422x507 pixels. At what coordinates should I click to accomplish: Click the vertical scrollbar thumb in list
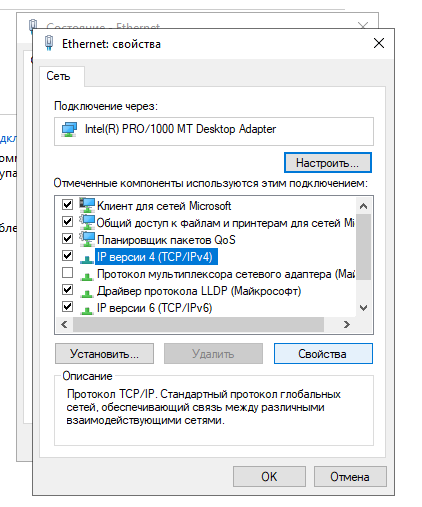tap(363, 247)
